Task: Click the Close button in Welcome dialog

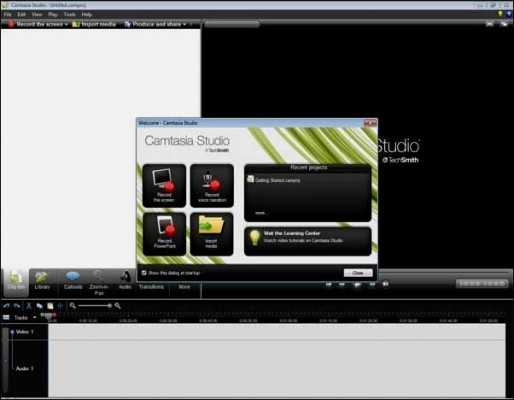Action: click(x=358, y=273)
